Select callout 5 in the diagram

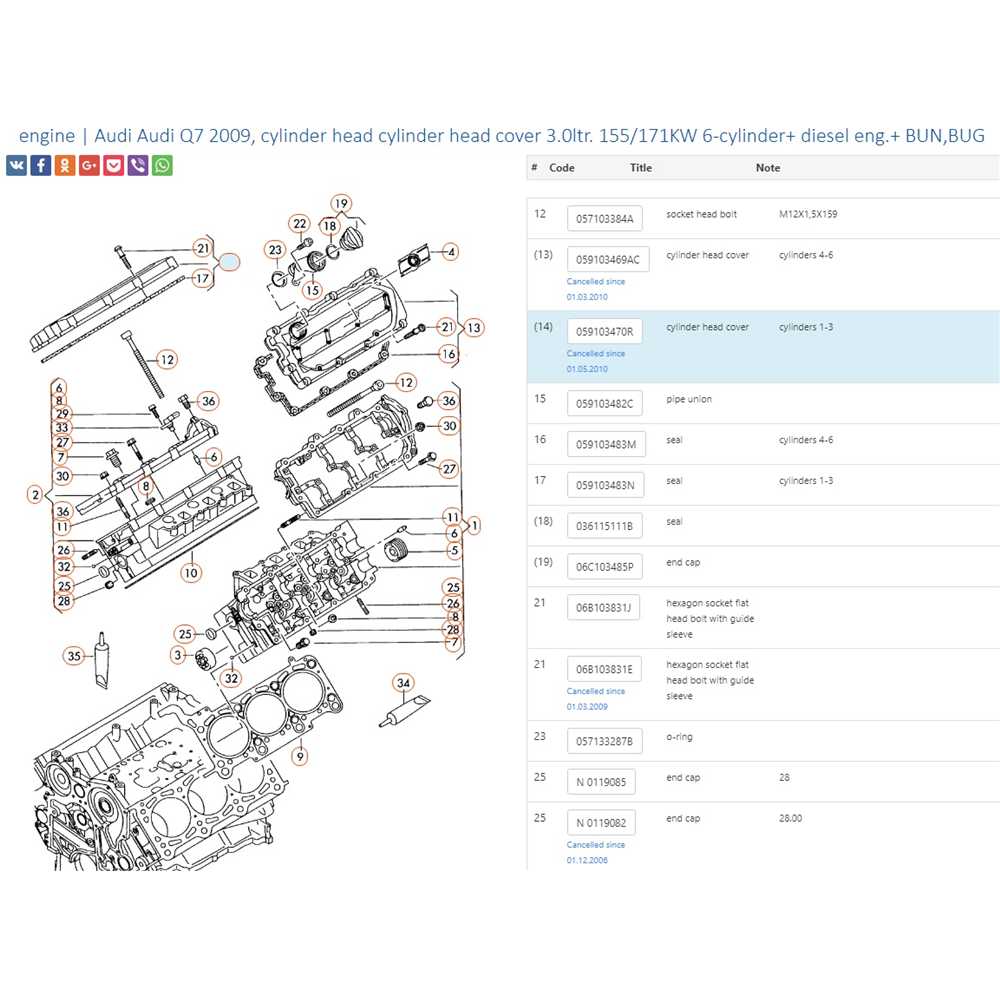click(x=454, y=550)
